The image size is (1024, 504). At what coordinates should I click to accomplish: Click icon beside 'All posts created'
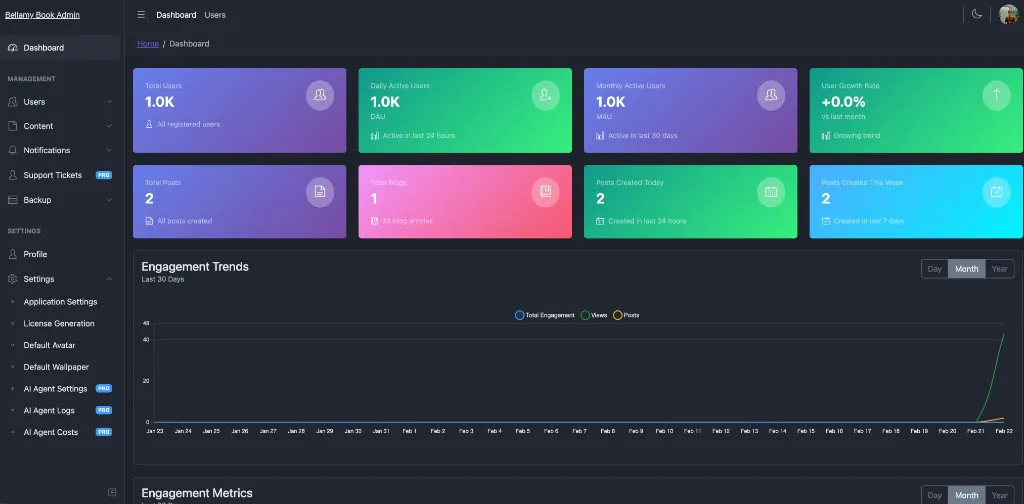(149, 221)
